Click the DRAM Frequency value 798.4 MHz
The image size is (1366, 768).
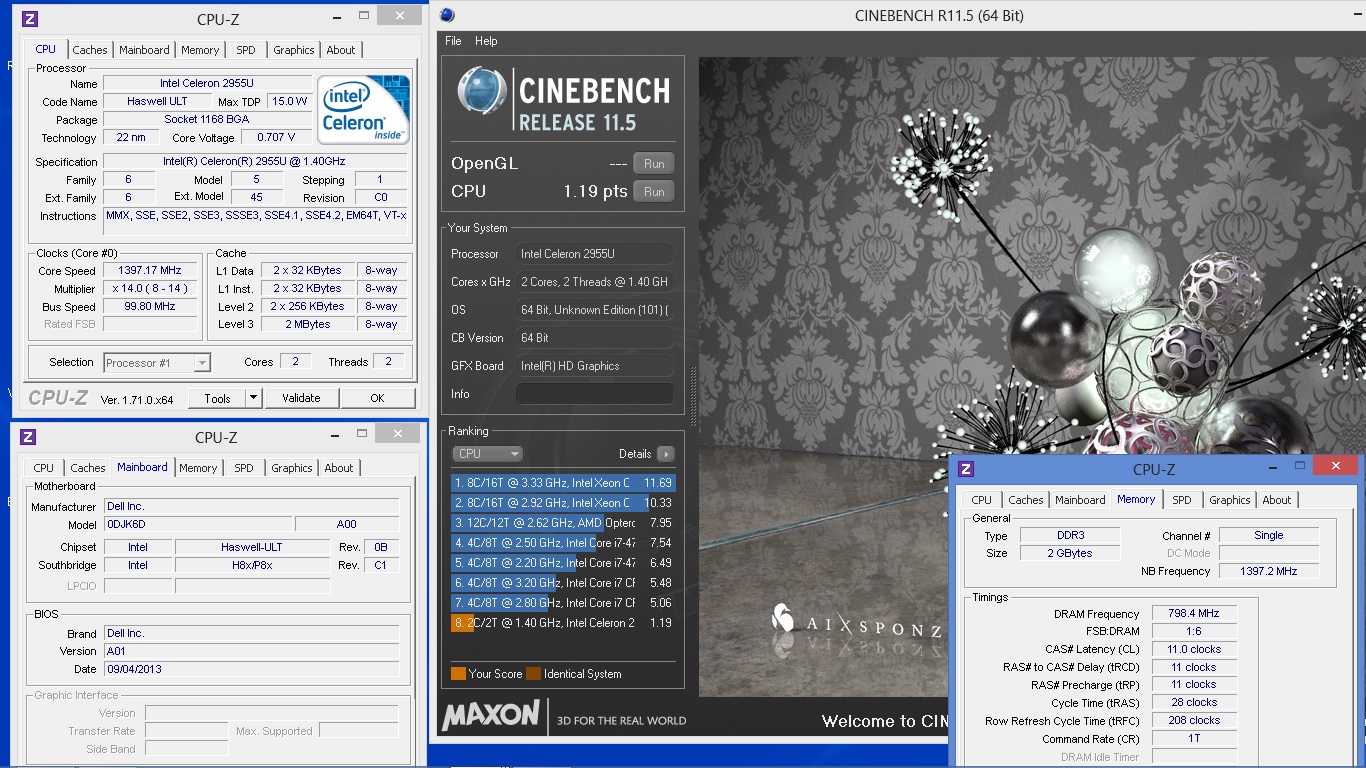pos(1194,614)
